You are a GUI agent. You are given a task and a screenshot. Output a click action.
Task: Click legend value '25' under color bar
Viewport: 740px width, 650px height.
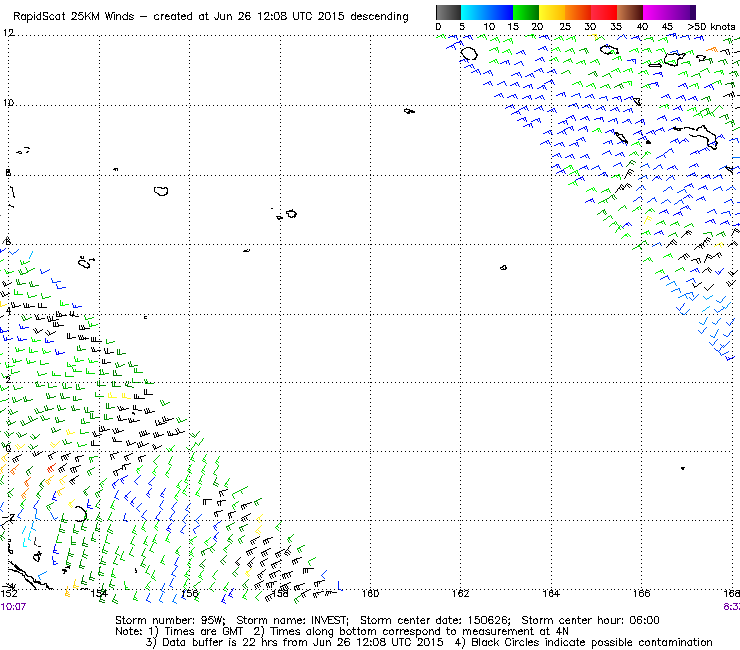pyautogui.click(x=565, y=27)
